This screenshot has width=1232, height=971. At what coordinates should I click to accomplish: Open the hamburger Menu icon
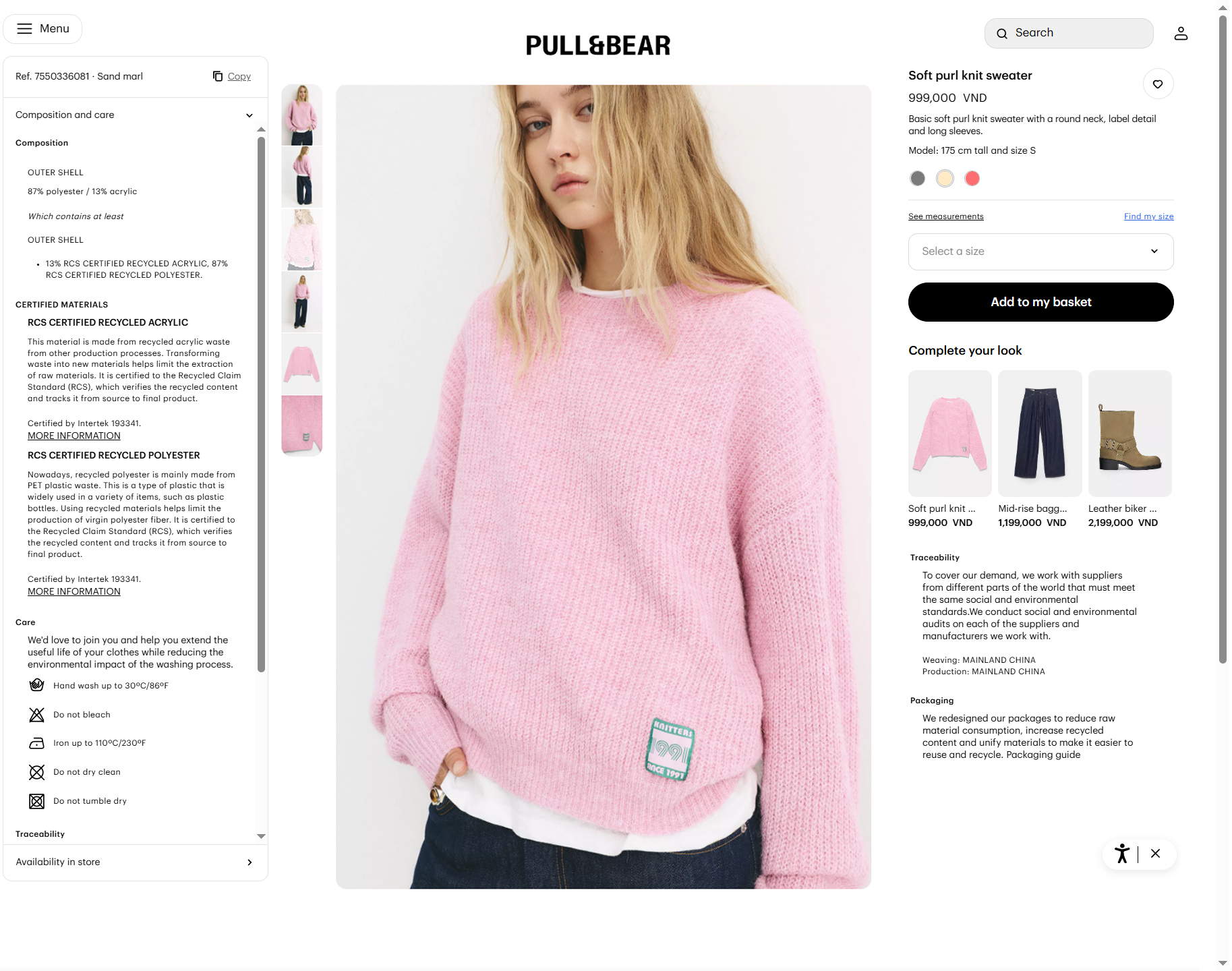coord(24,28)
